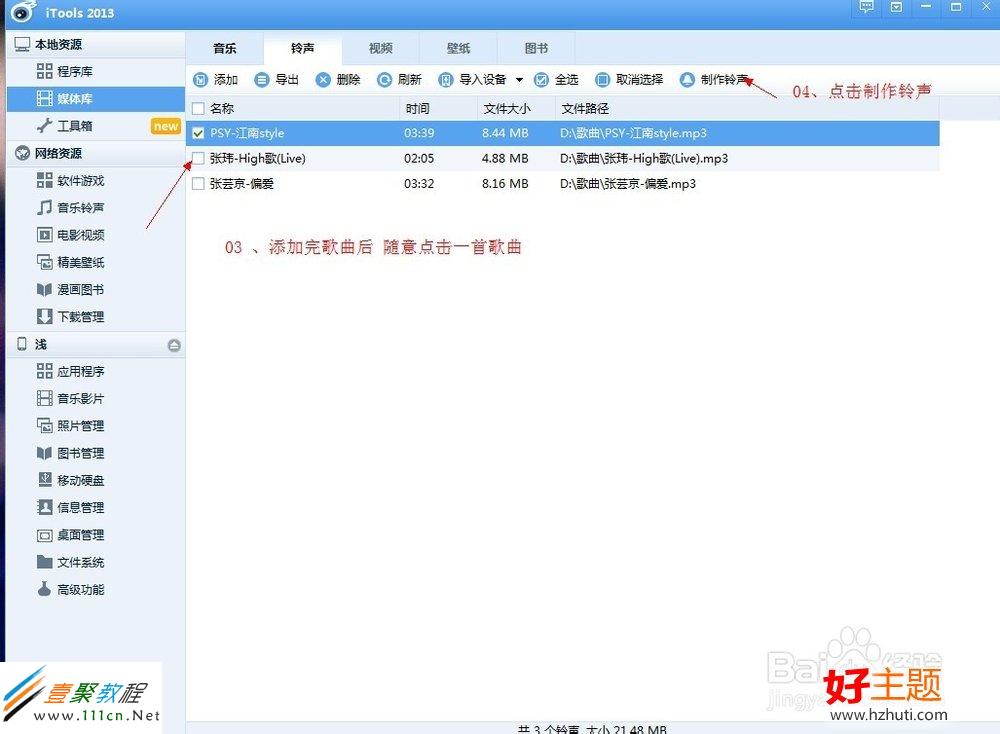Screen dimensions: 1000x734
Task: Check the 张玮-High歌(Live) checkbox
Action: click(198, 158)
